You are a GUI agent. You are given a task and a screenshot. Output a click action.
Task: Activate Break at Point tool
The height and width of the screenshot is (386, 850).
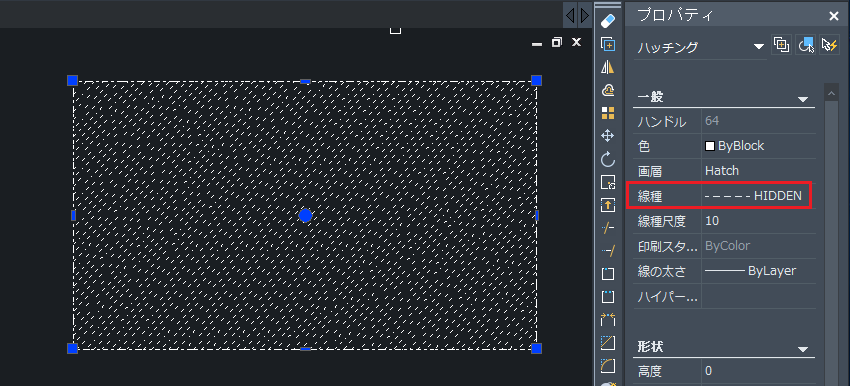point(608,274)
